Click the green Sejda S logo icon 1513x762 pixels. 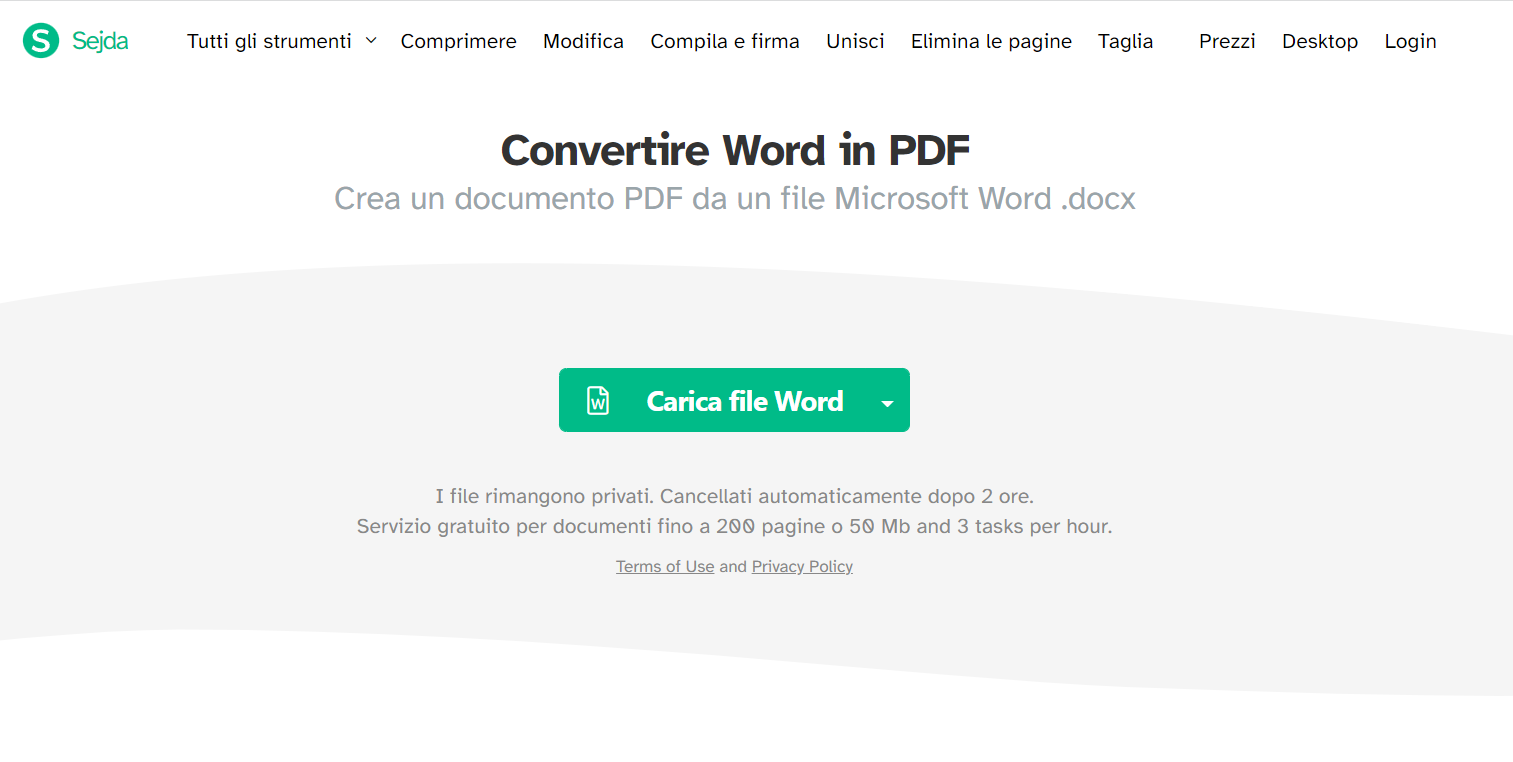point(41,40)
